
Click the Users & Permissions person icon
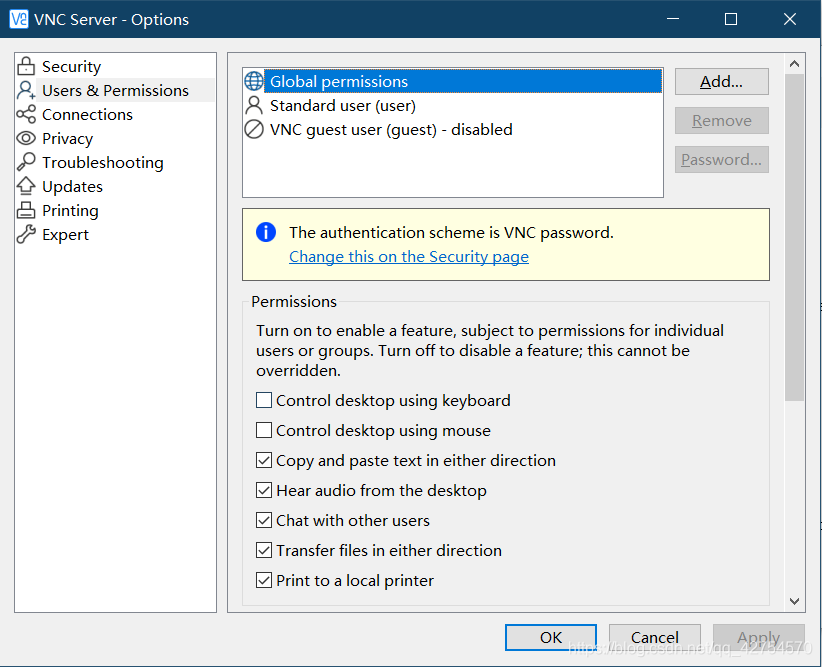[26, 90]
